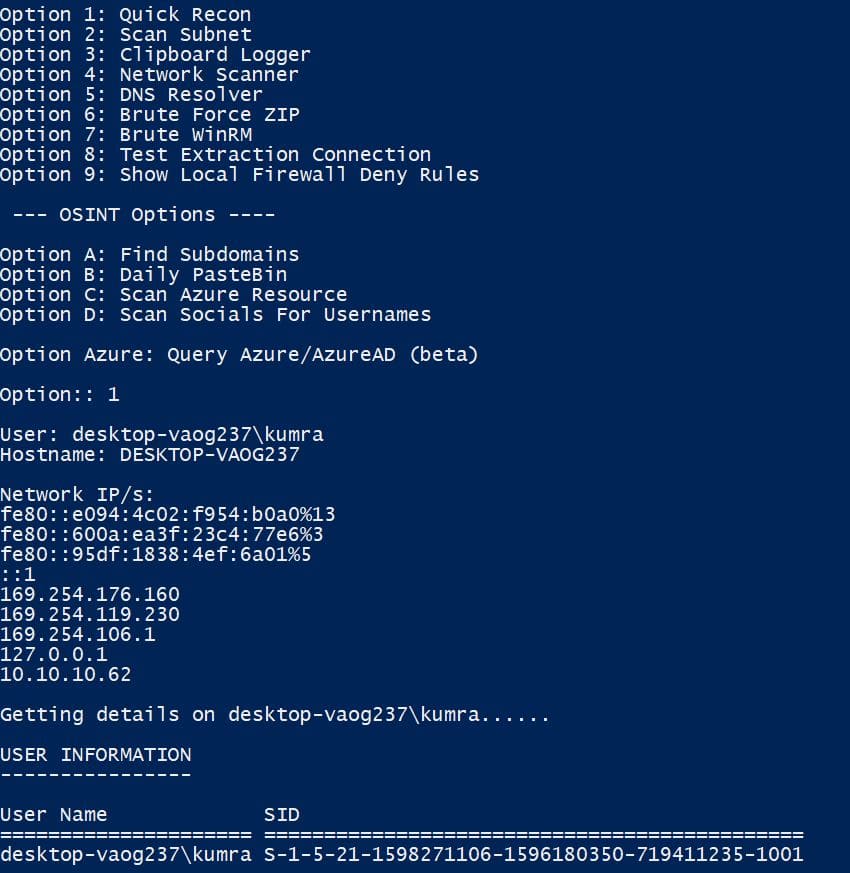Click the 'Query Azure/AzureAD (beta)' line

click(x=239, y=355)
